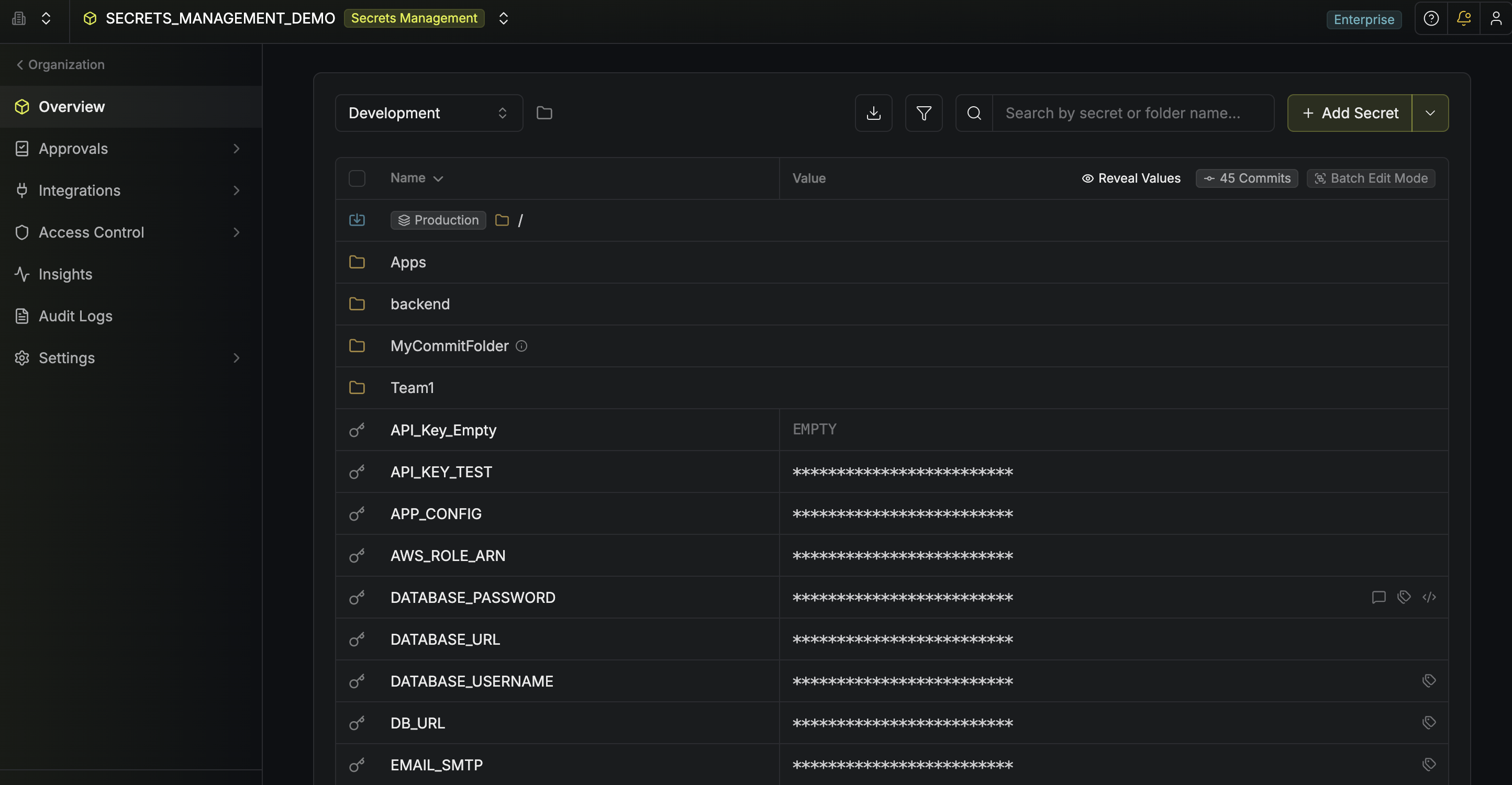Viewport: 1512px width, 785px height.
Task: Click the download secrets icon
Action: tap(873, 113)
